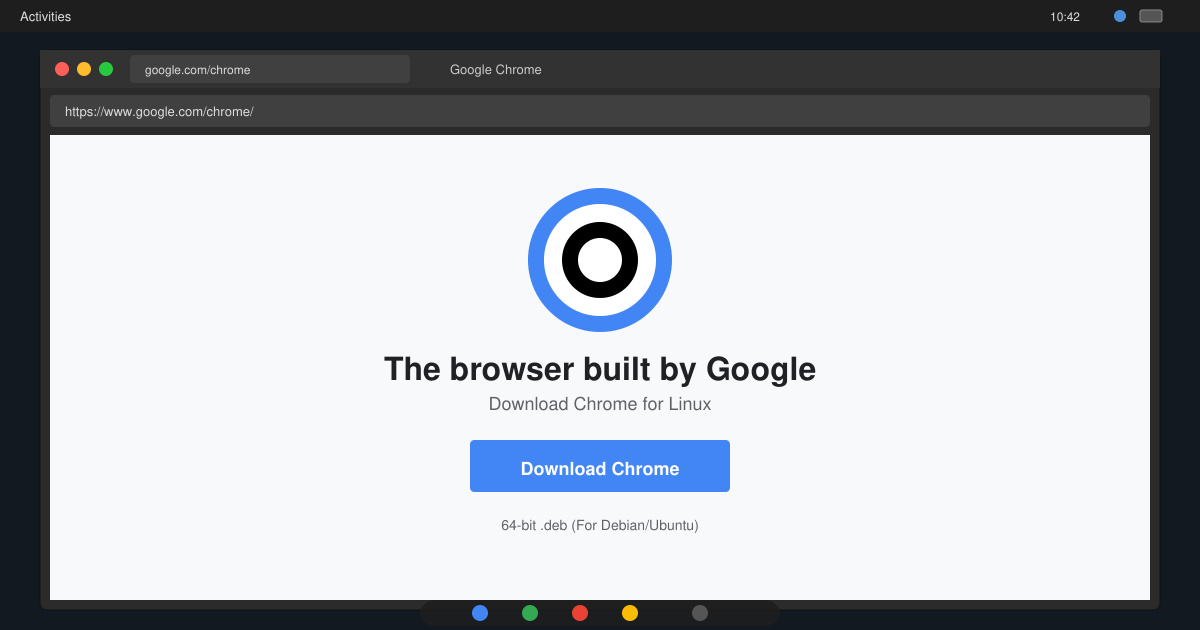Click the Google Chrome window title
Screen dimensions: 1200x630
click(496, 69)
